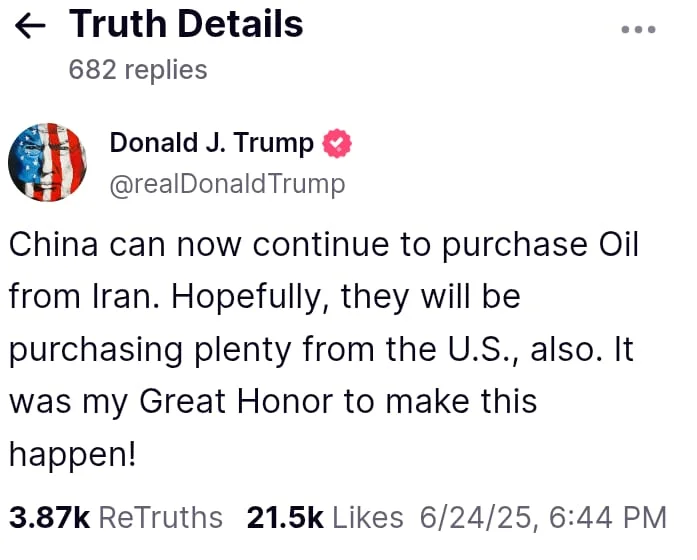Click the red verified badge checkmark
The height and width of the screenshot is (560, 697).
338,145
